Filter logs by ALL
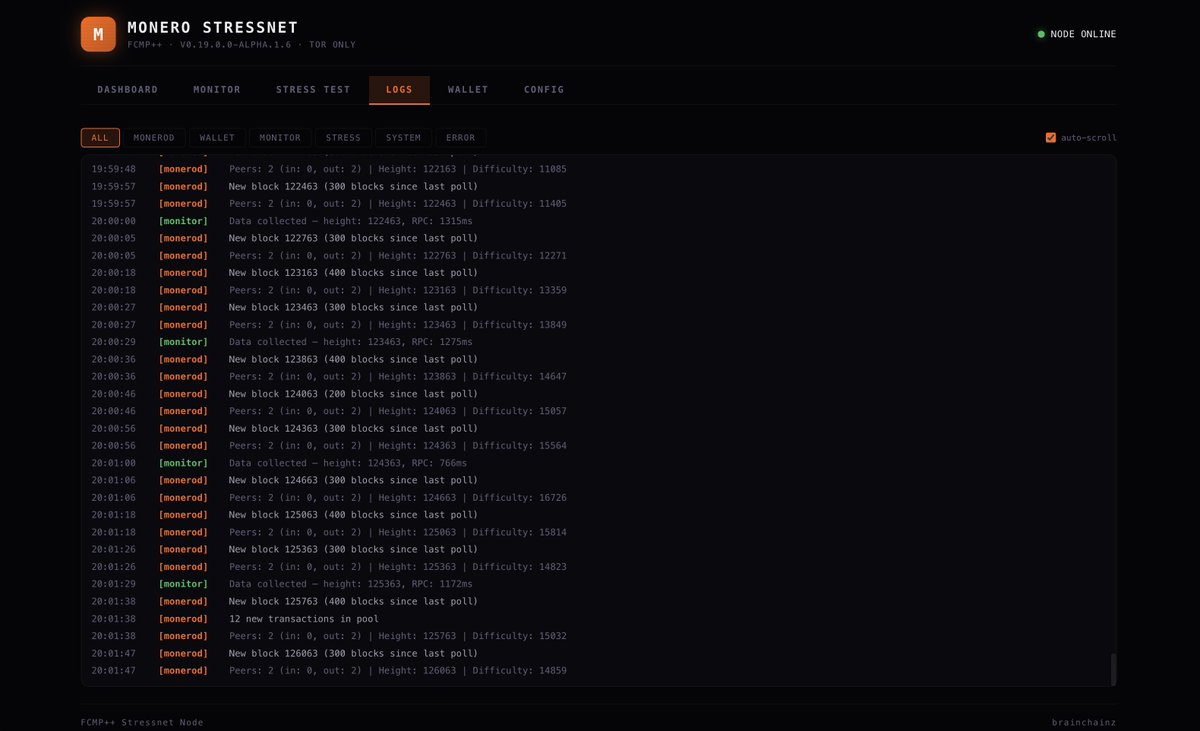Image resolution: width=1200 pixels, height=731 pixels. tap(100, 138)
